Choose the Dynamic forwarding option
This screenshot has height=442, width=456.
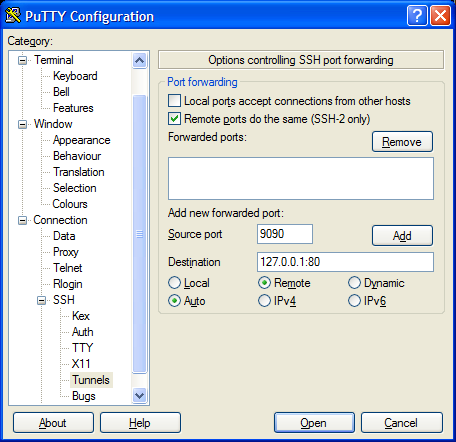click(354, 283)
